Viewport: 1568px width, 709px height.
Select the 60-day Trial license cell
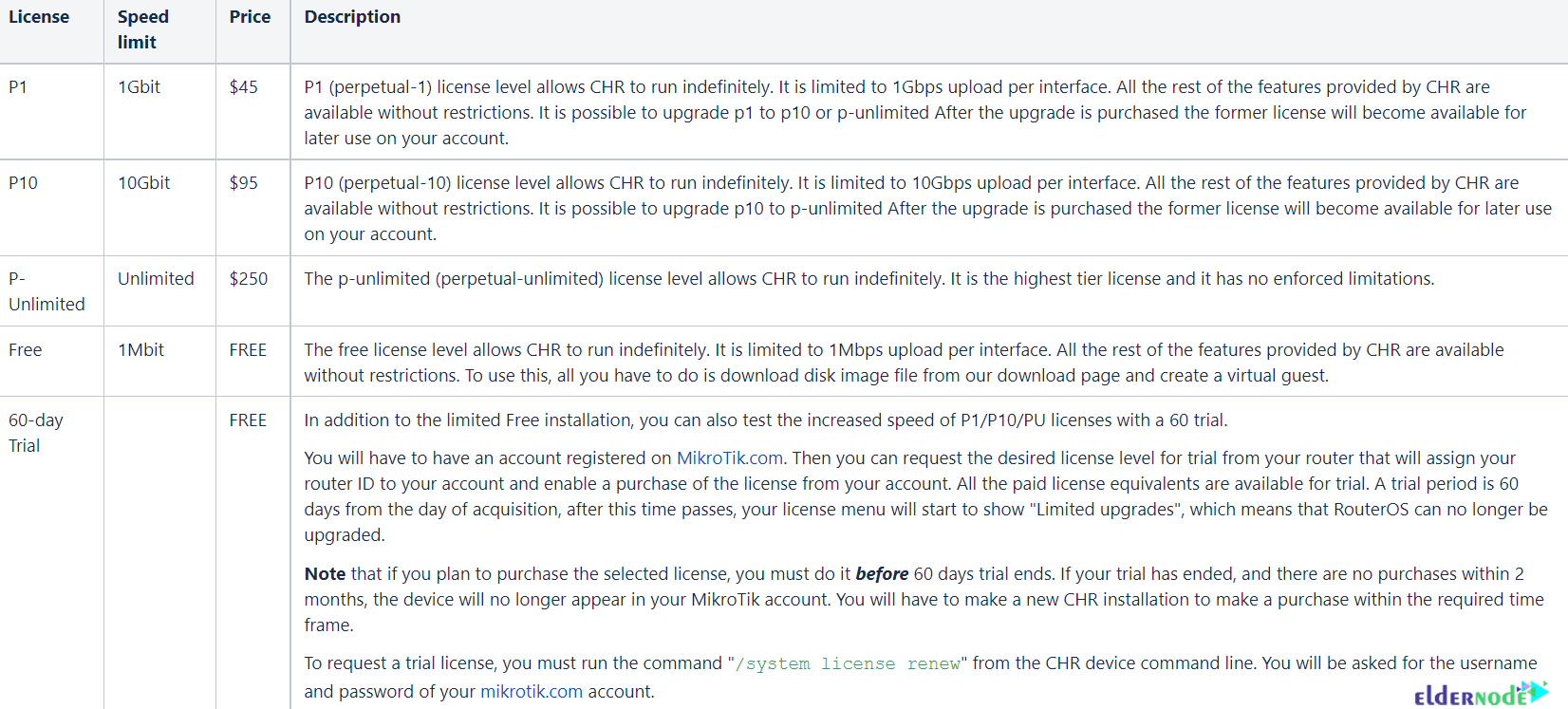[51, 552]
